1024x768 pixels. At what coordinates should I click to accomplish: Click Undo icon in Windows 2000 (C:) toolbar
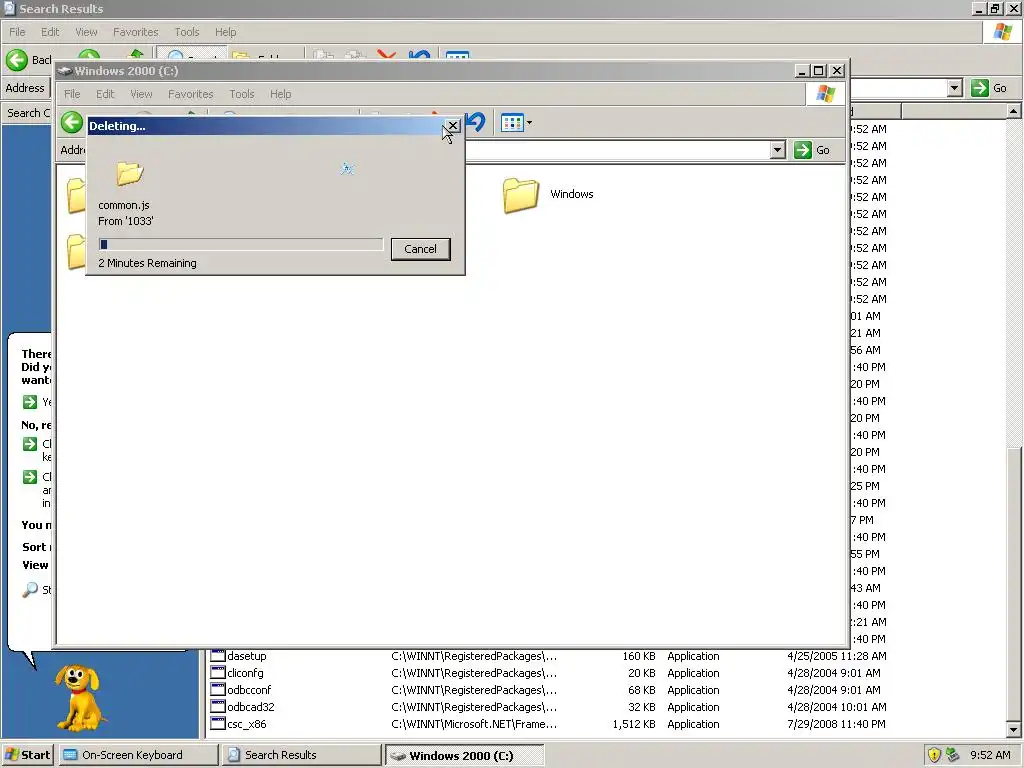tap(477, 122)
